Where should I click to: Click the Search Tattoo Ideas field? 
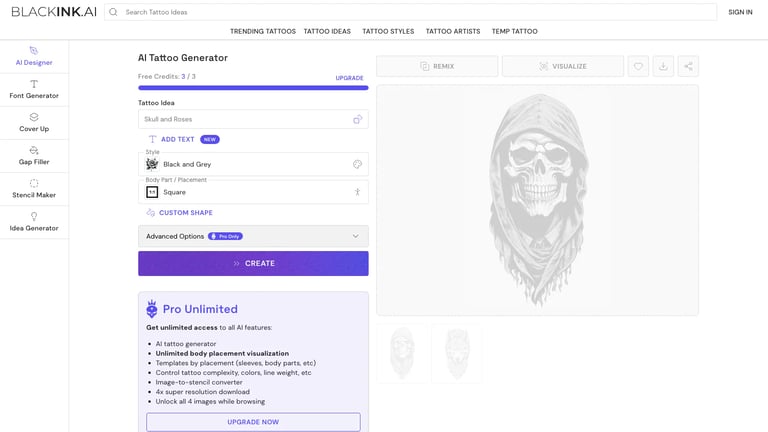(x=410, y=12)
